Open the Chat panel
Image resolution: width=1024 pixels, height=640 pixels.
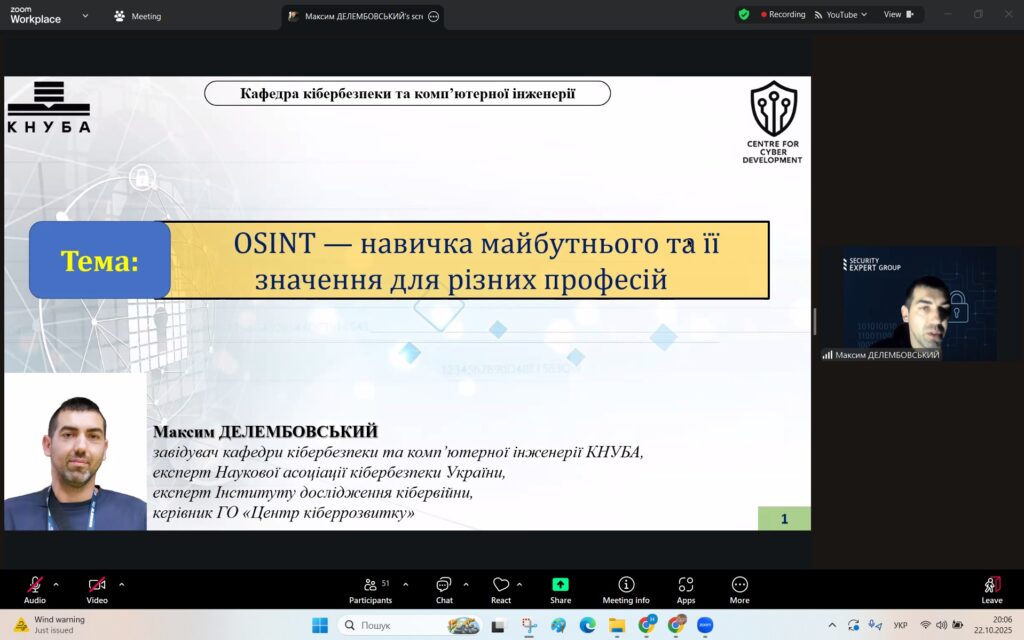tap(444, 588)
